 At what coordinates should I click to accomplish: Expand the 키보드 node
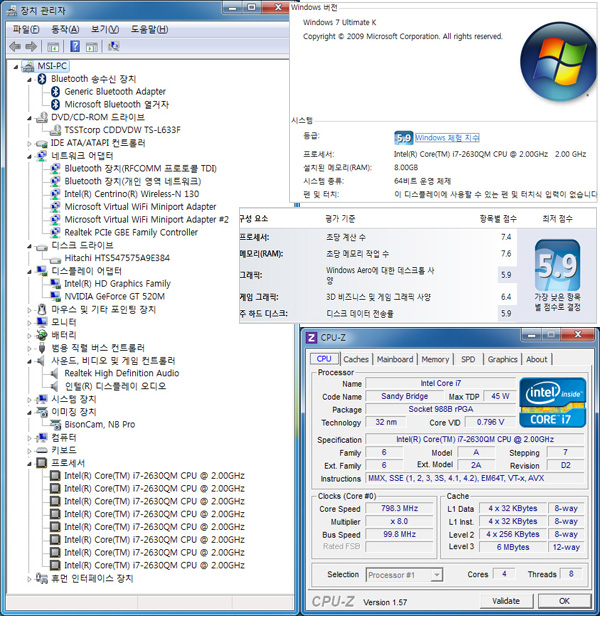point(29,451)
